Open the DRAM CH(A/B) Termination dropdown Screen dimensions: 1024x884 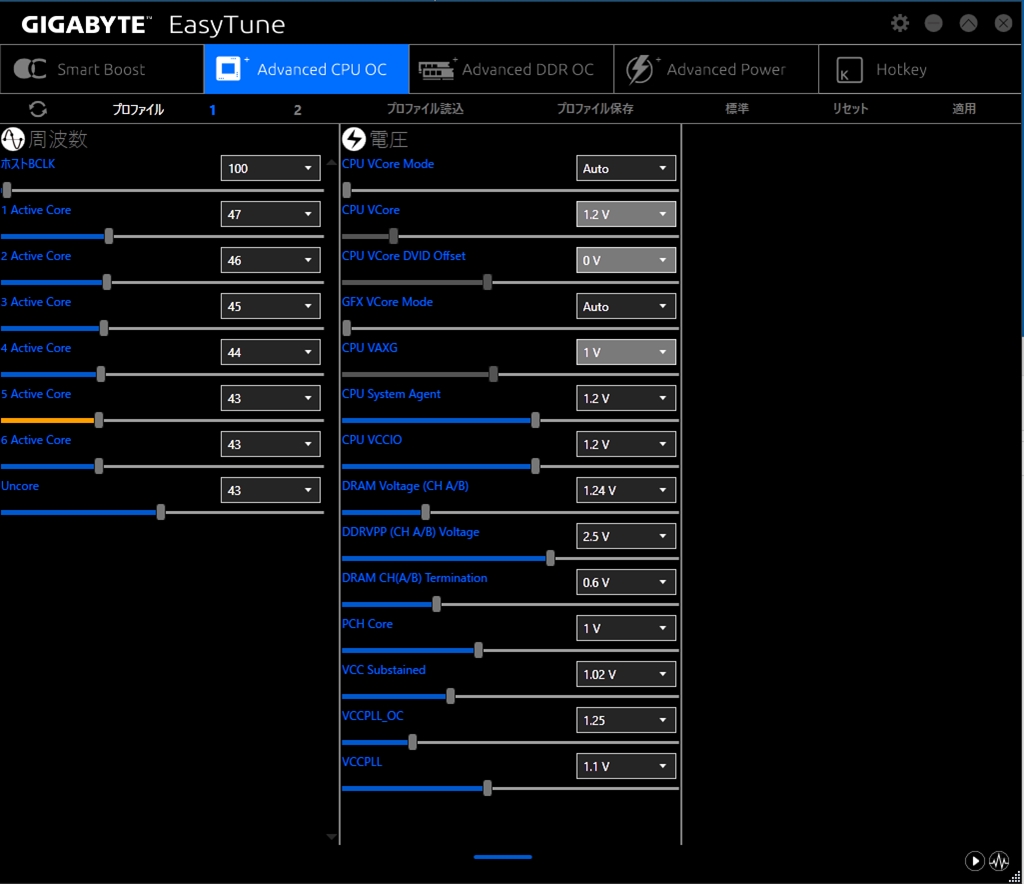click(626, 582)
